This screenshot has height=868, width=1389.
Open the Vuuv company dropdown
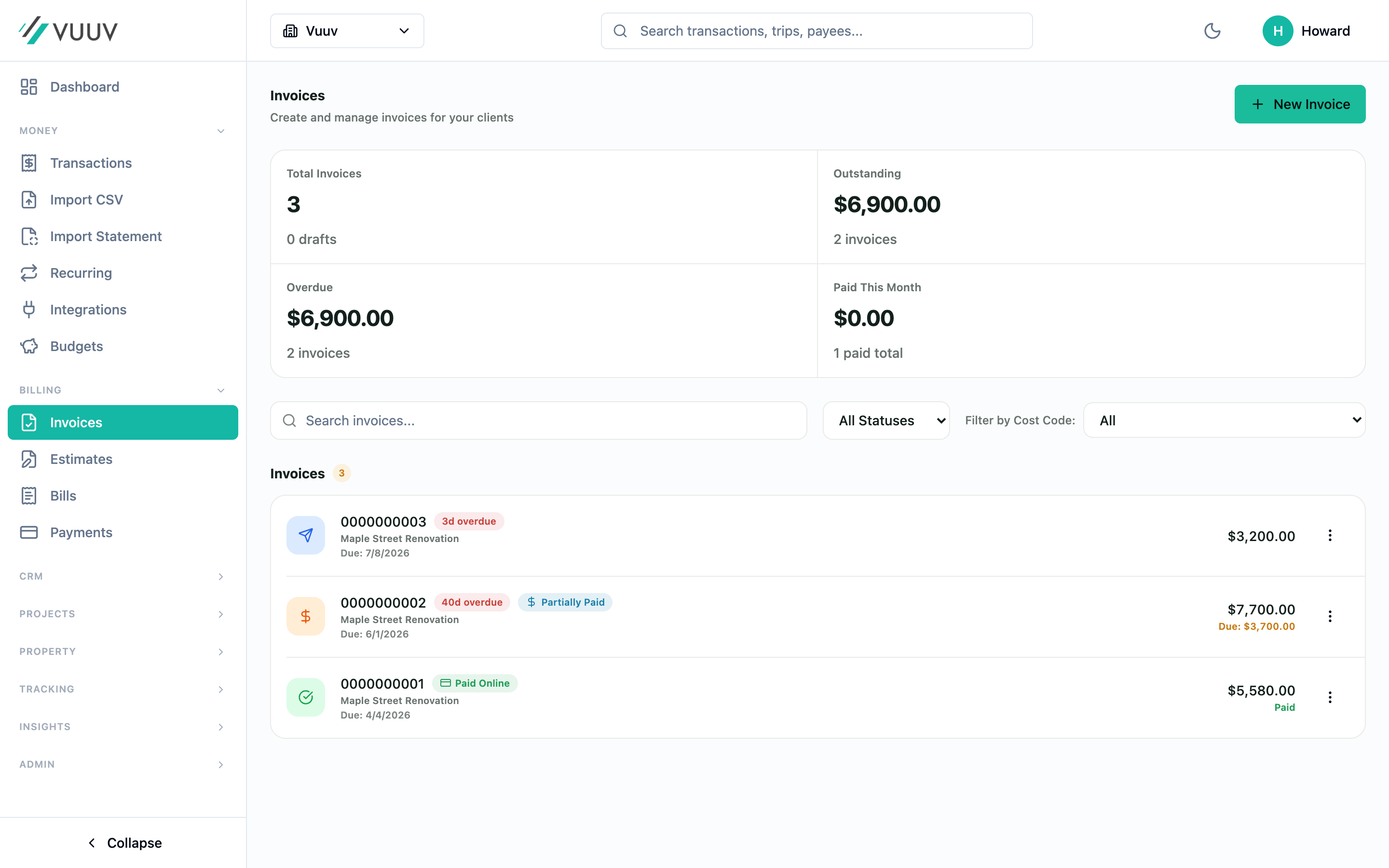click(347, 31)
